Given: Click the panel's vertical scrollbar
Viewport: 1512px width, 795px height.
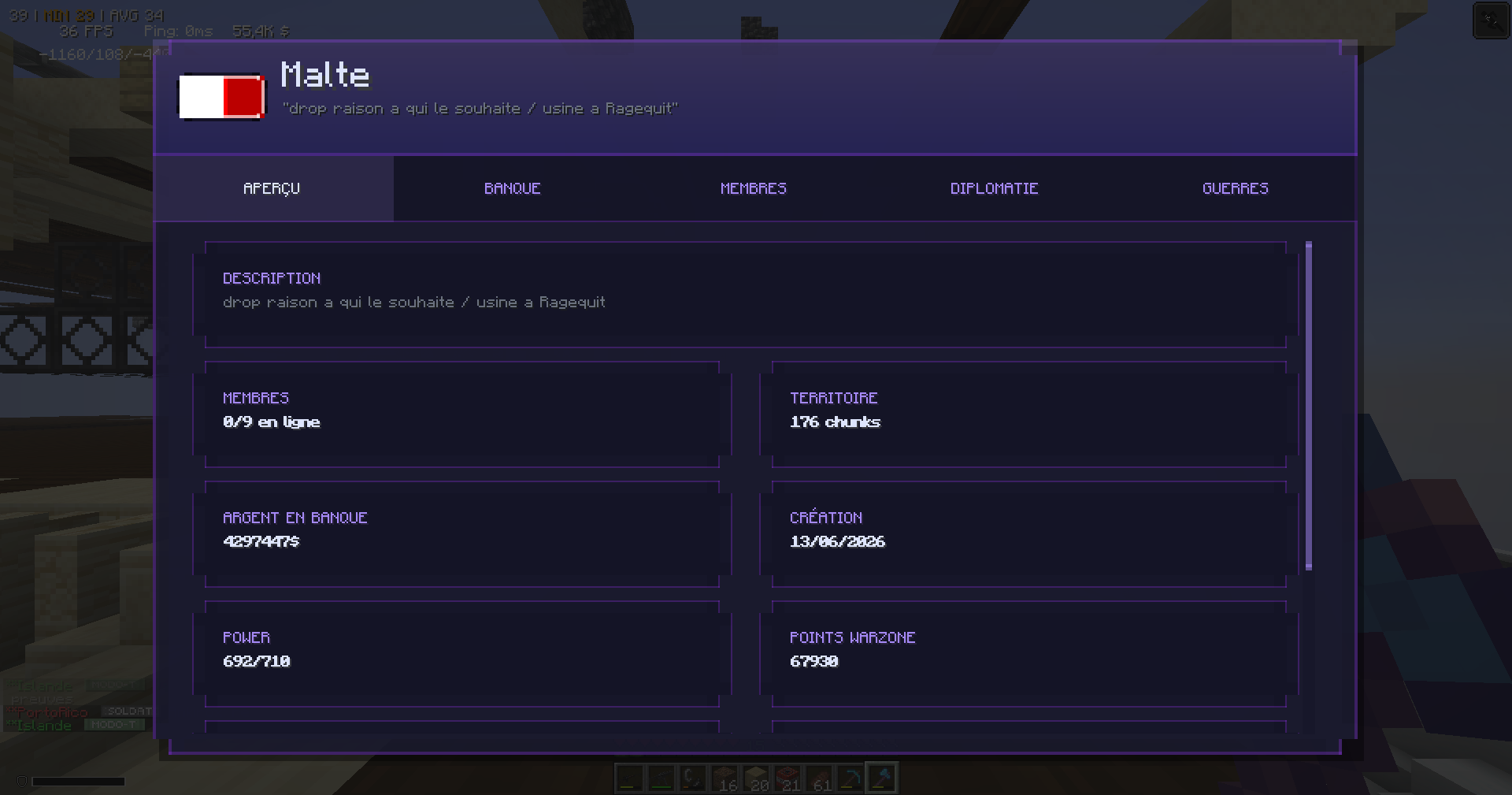Looking at the screenshot, I should pos(1309,406).
